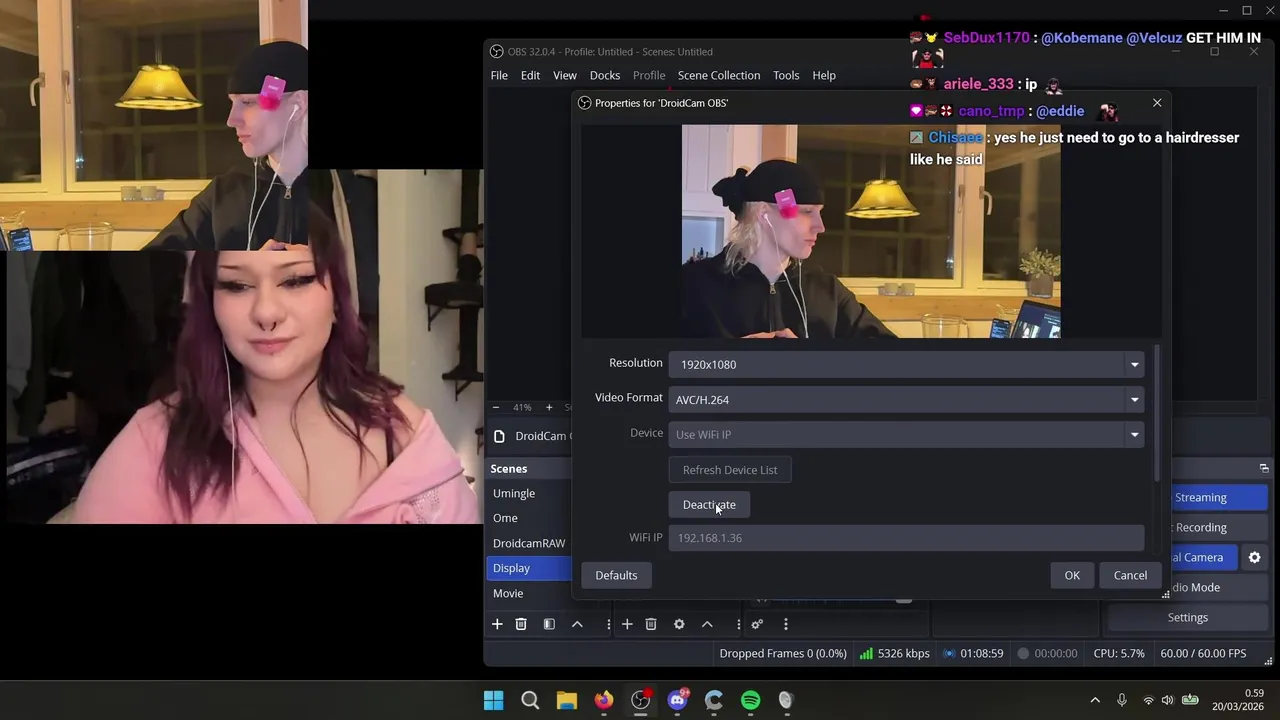
Task: Open audio mixer advanced settings gears icon
Action: point(757,624)
